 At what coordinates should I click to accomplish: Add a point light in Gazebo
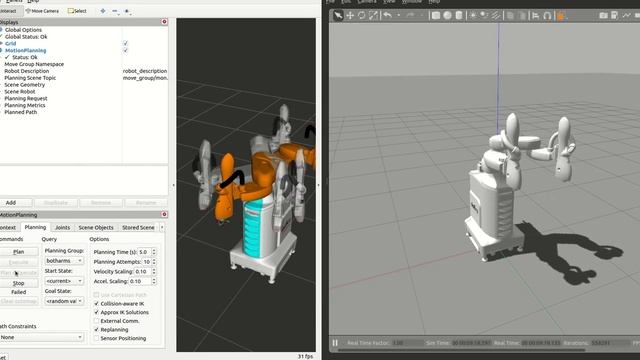pos(473,16)
